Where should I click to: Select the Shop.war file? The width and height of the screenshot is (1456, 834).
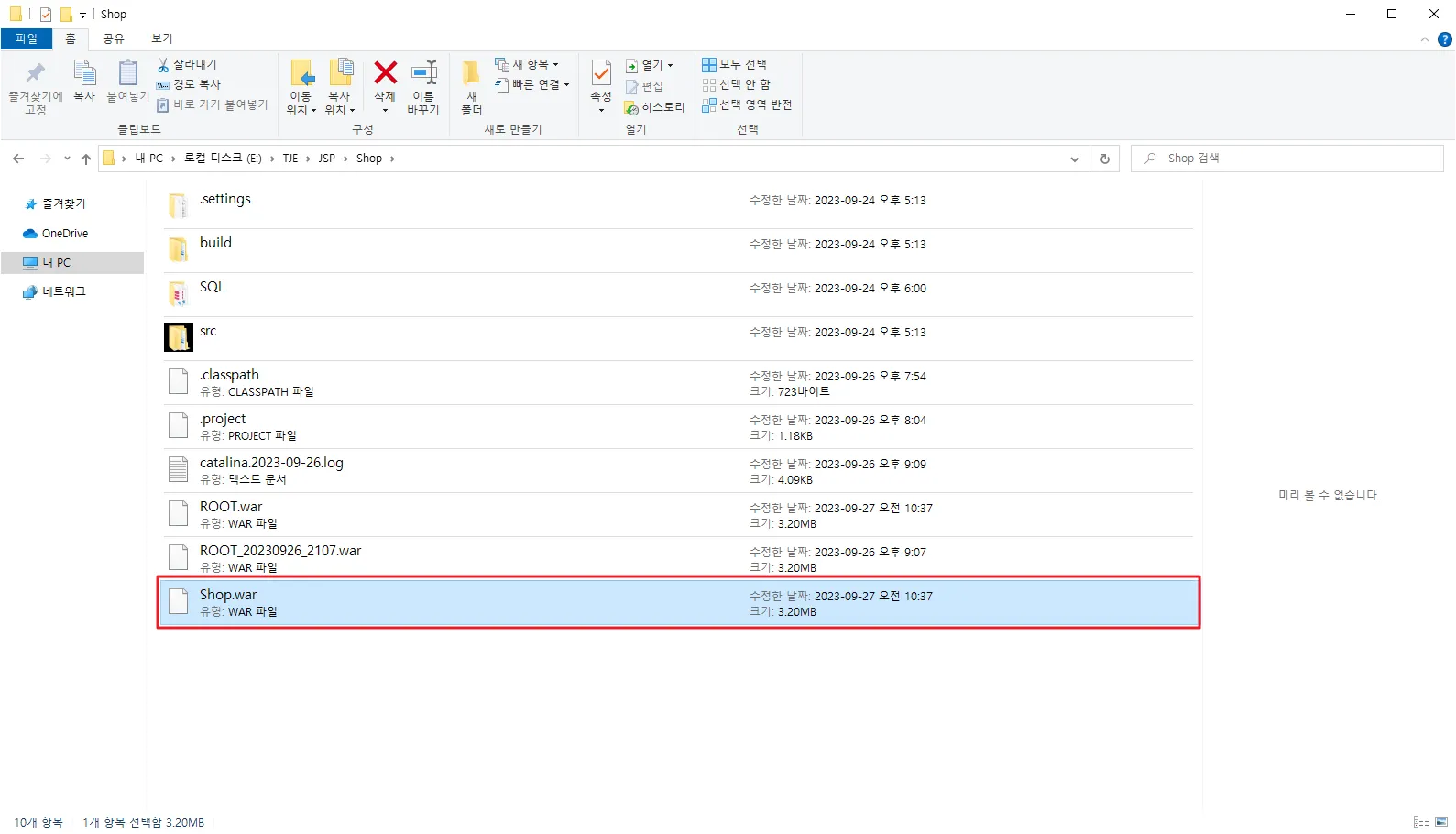[x=678, y=602]
